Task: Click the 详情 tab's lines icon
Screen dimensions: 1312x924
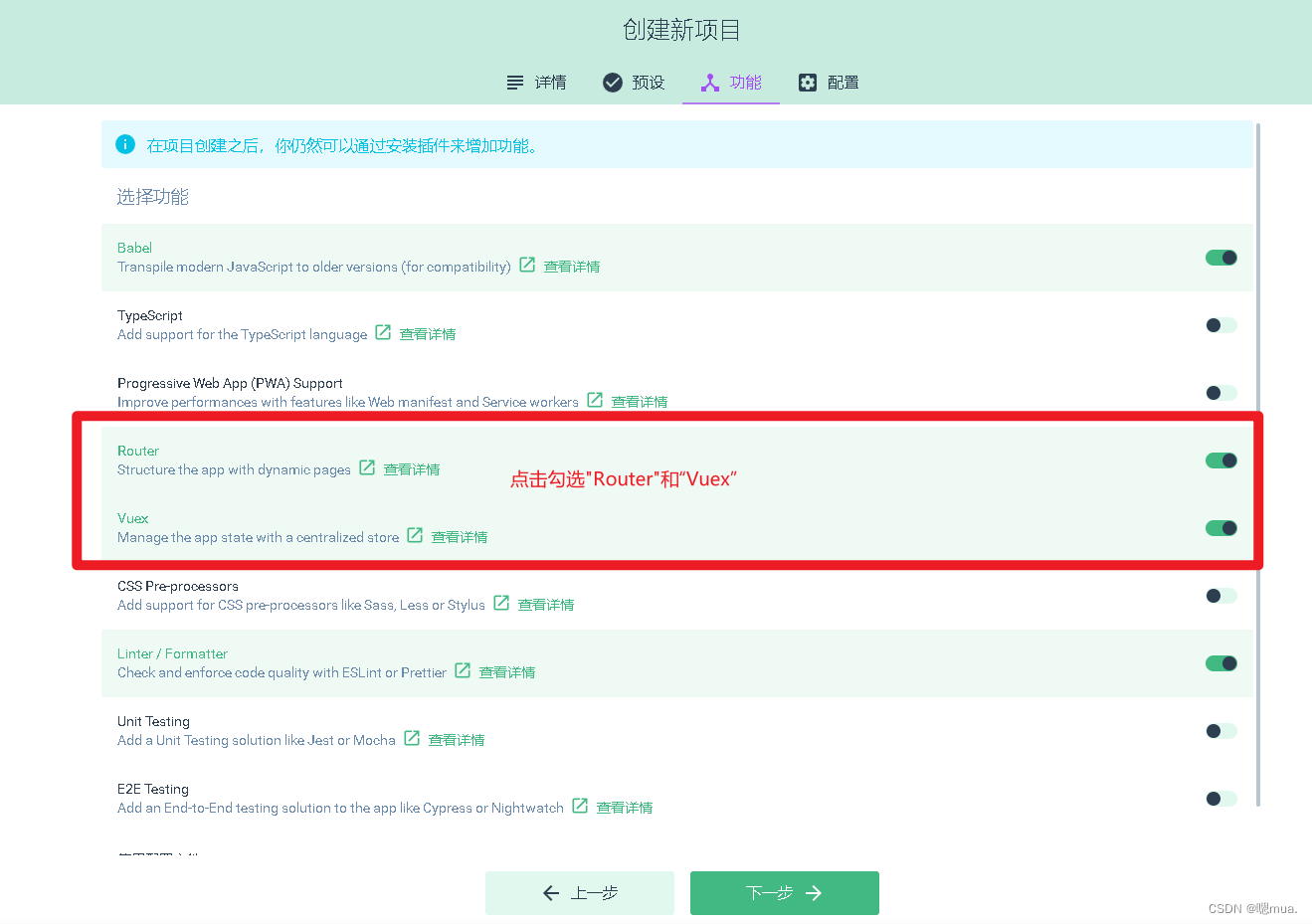Action: coord(515,83)
